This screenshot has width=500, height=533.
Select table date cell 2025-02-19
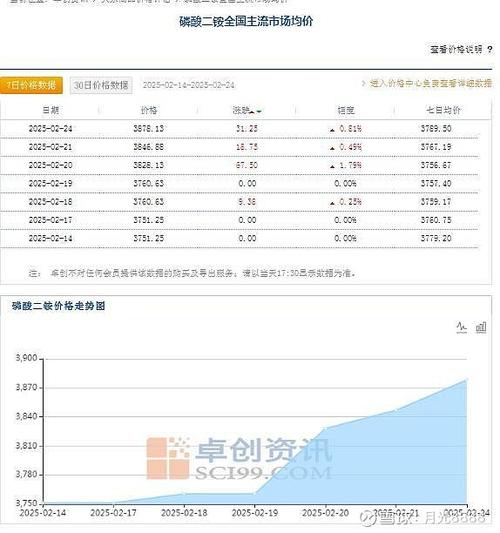pyautogui.click(x=50, y=184)
